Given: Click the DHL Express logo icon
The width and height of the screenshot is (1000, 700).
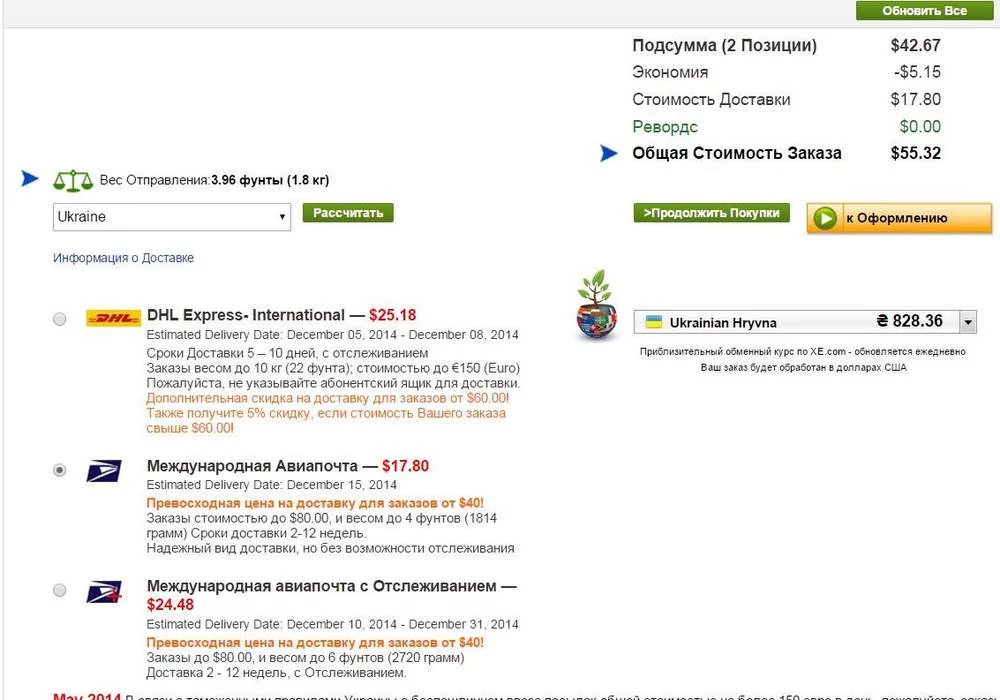Looking at the screenshot, I should (114, 317).
